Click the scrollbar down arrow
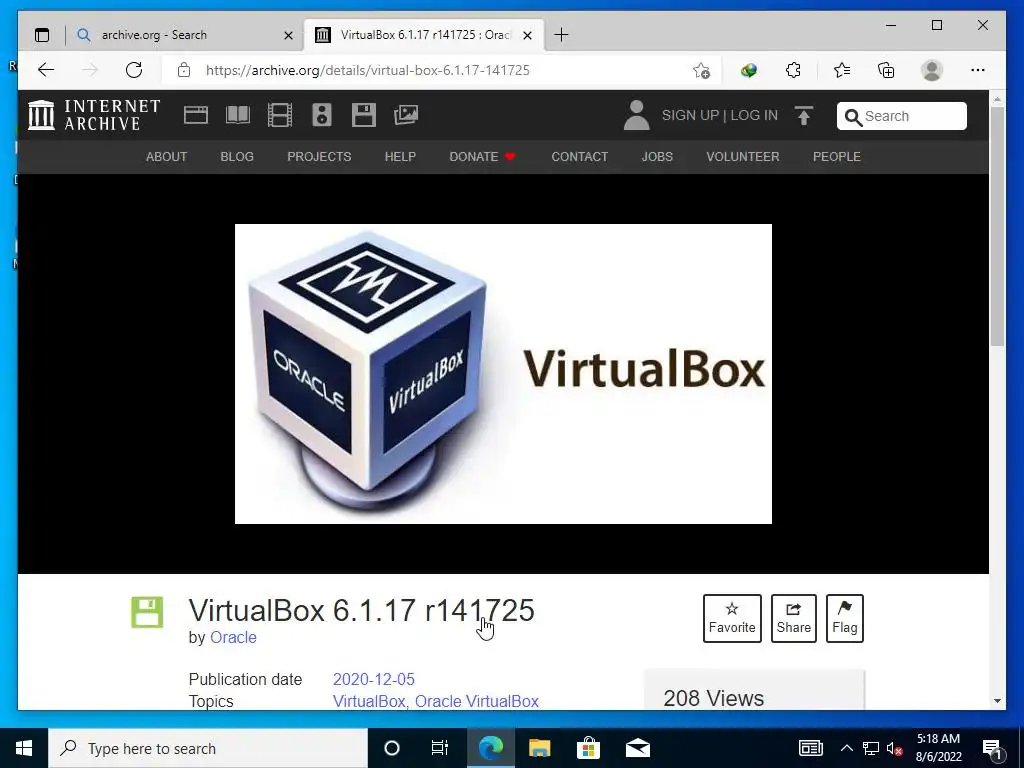The image size is (1024, 768). pyautogui.click(x=997, y=701)
